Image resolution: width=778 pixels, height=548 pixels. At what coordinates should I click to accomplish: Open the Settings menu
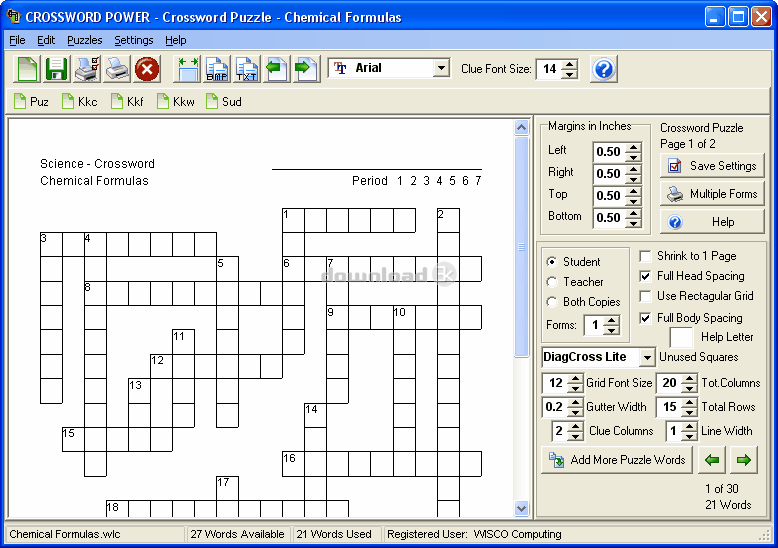tap(134, 40)
